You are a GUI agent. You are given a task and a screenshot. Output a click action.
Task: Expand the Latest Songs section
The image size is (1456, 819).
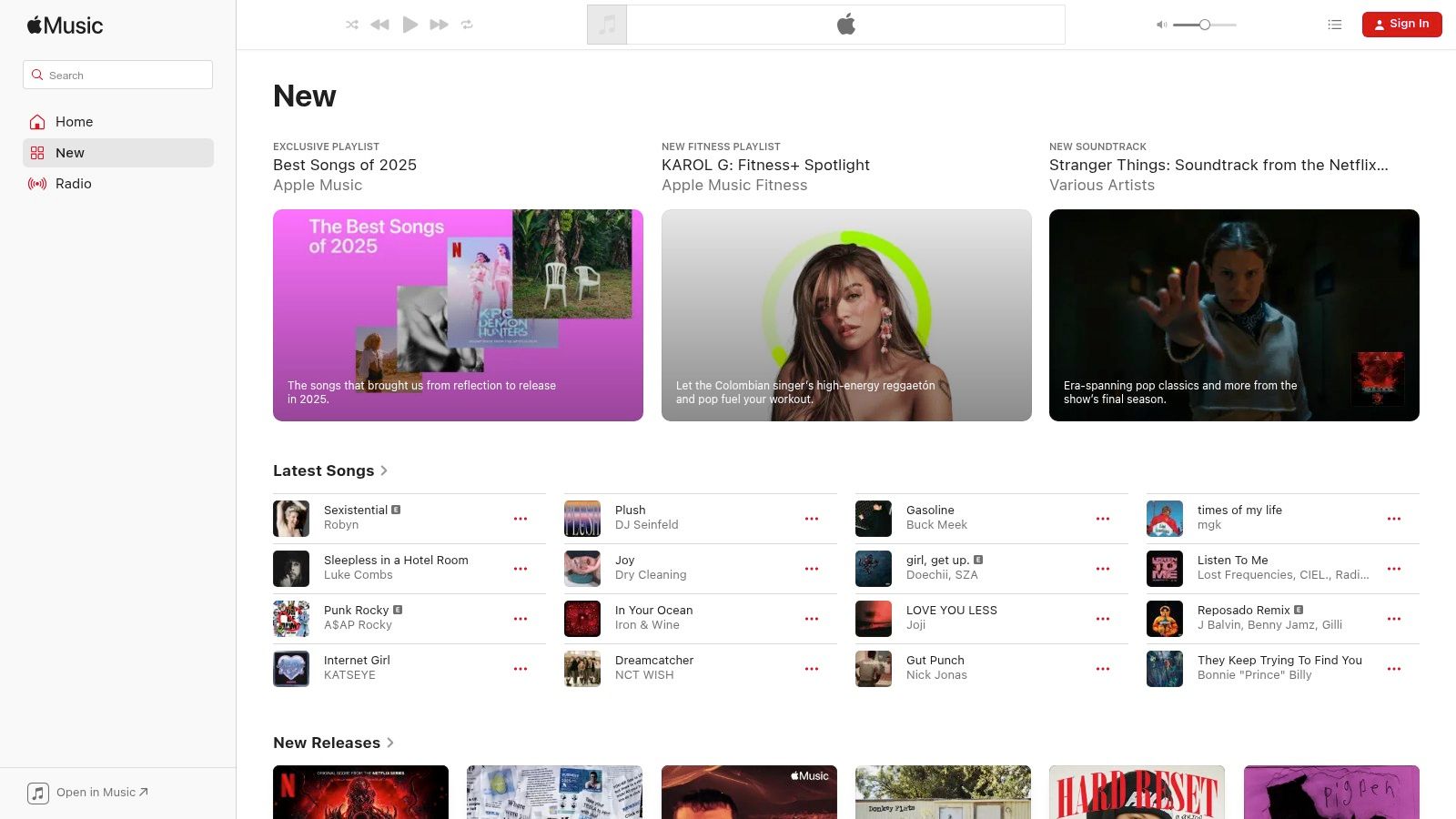pyautogui.click(x=331, y=470)
